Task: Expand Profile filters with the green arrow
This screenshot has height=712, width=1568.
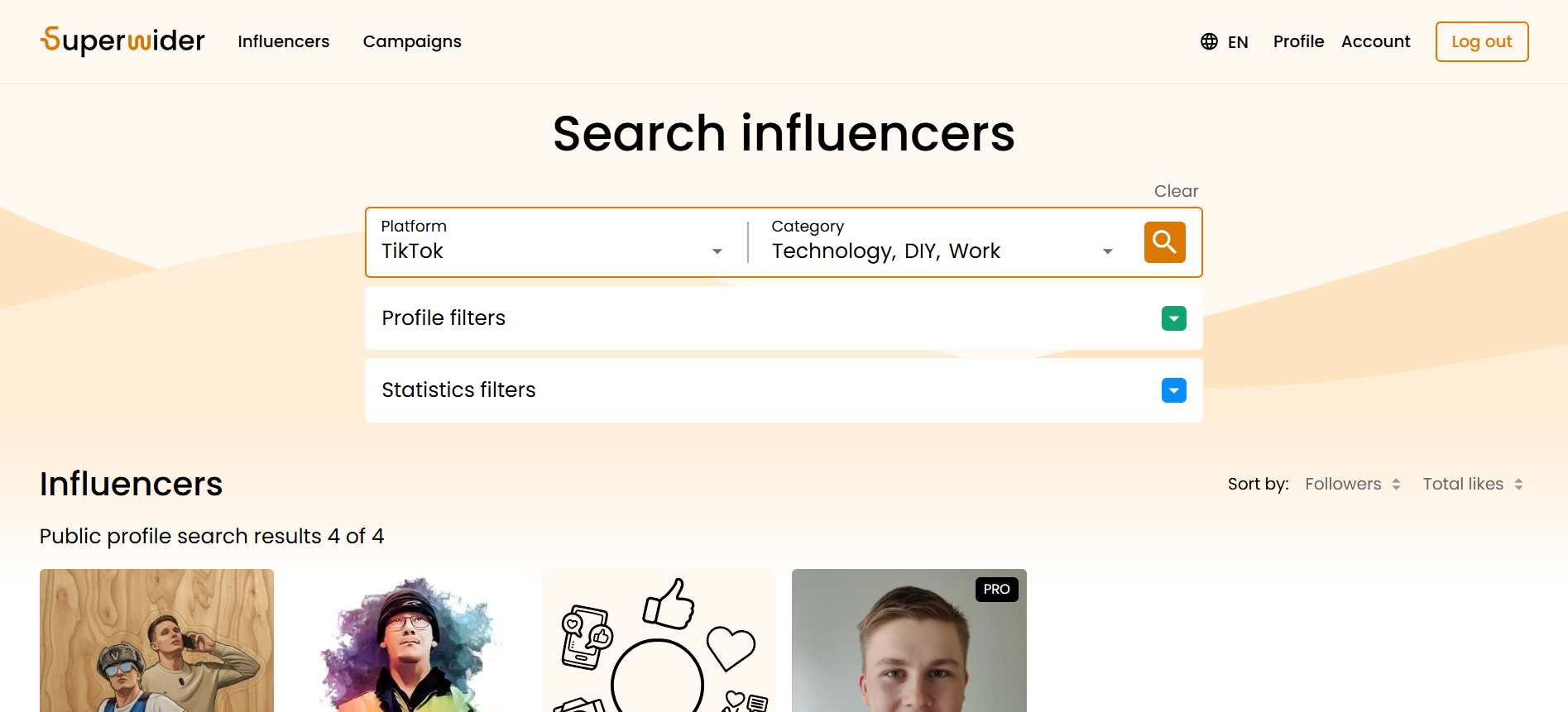Action: 1173,318
